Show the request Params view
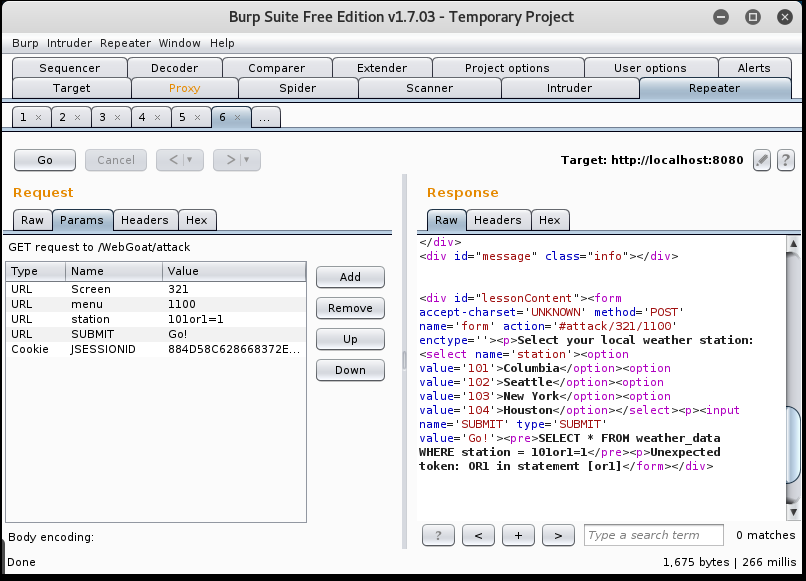Viewport: 806px width, 581px height. [82, 220]
